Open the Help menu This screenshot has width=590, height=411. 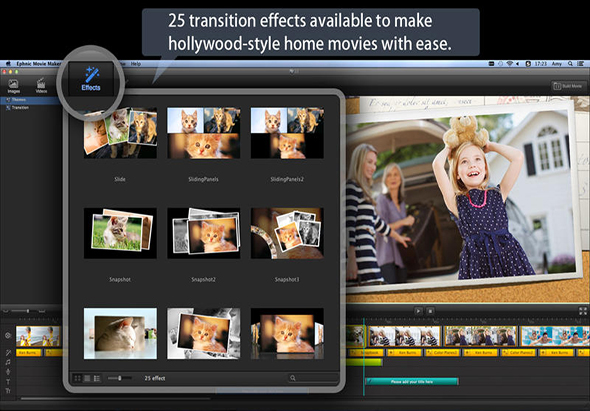point(135,64)
